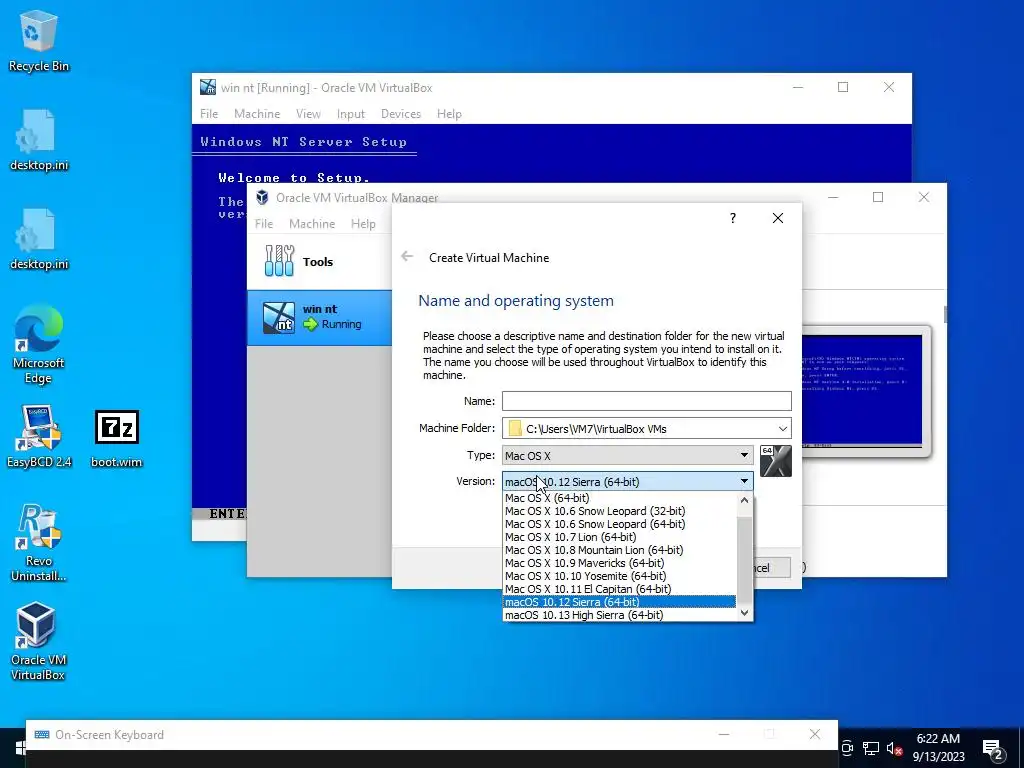Image resolution: width=1024 pixels, height=768 pixels.
Task: Open File menu in win nt VM window
Action: (x=209, y=114)
